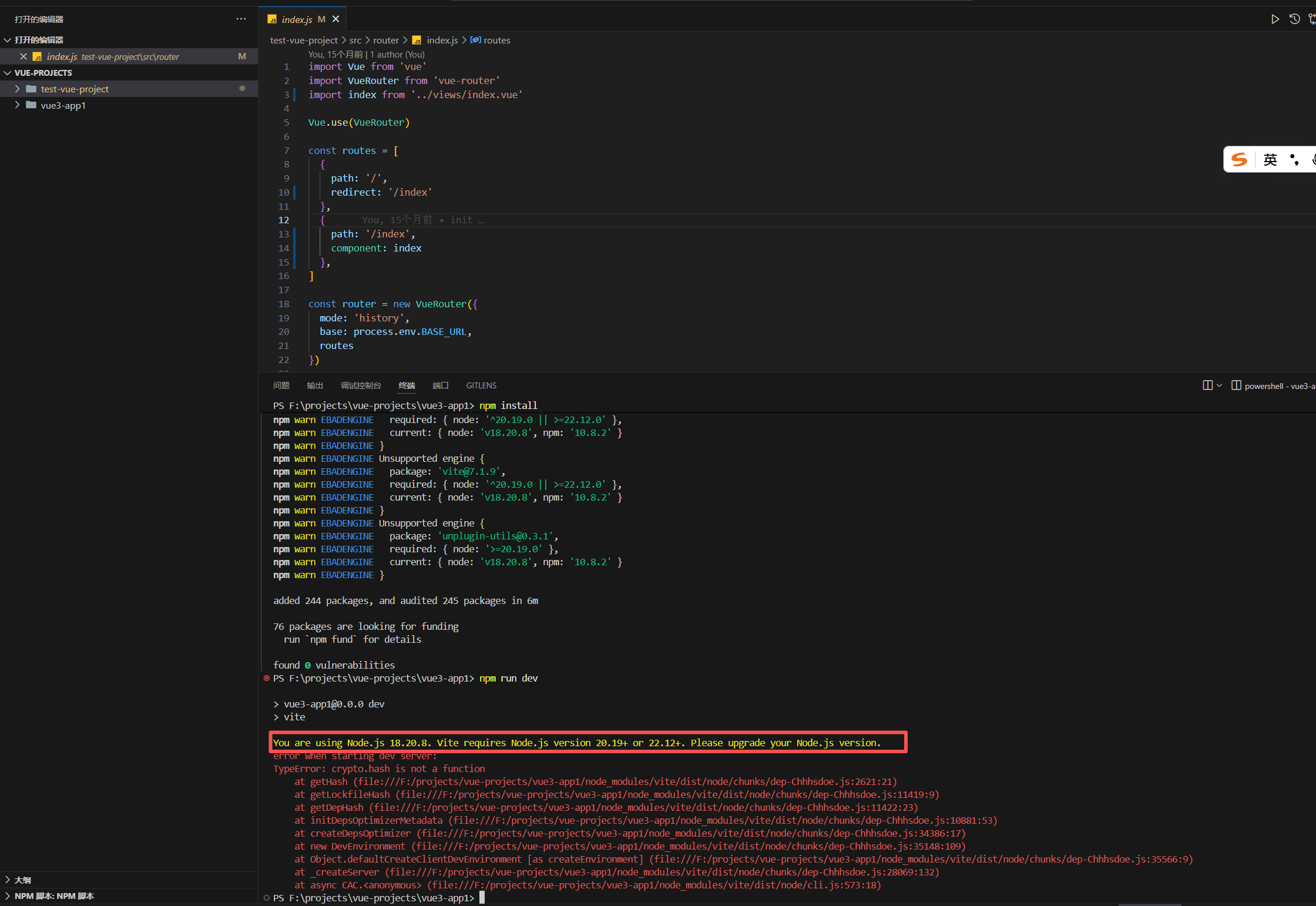The height and width of the screenshot is (906, 1316).
Task: Toggle Sogou English/Chinese input mode
Action: 1270,159
